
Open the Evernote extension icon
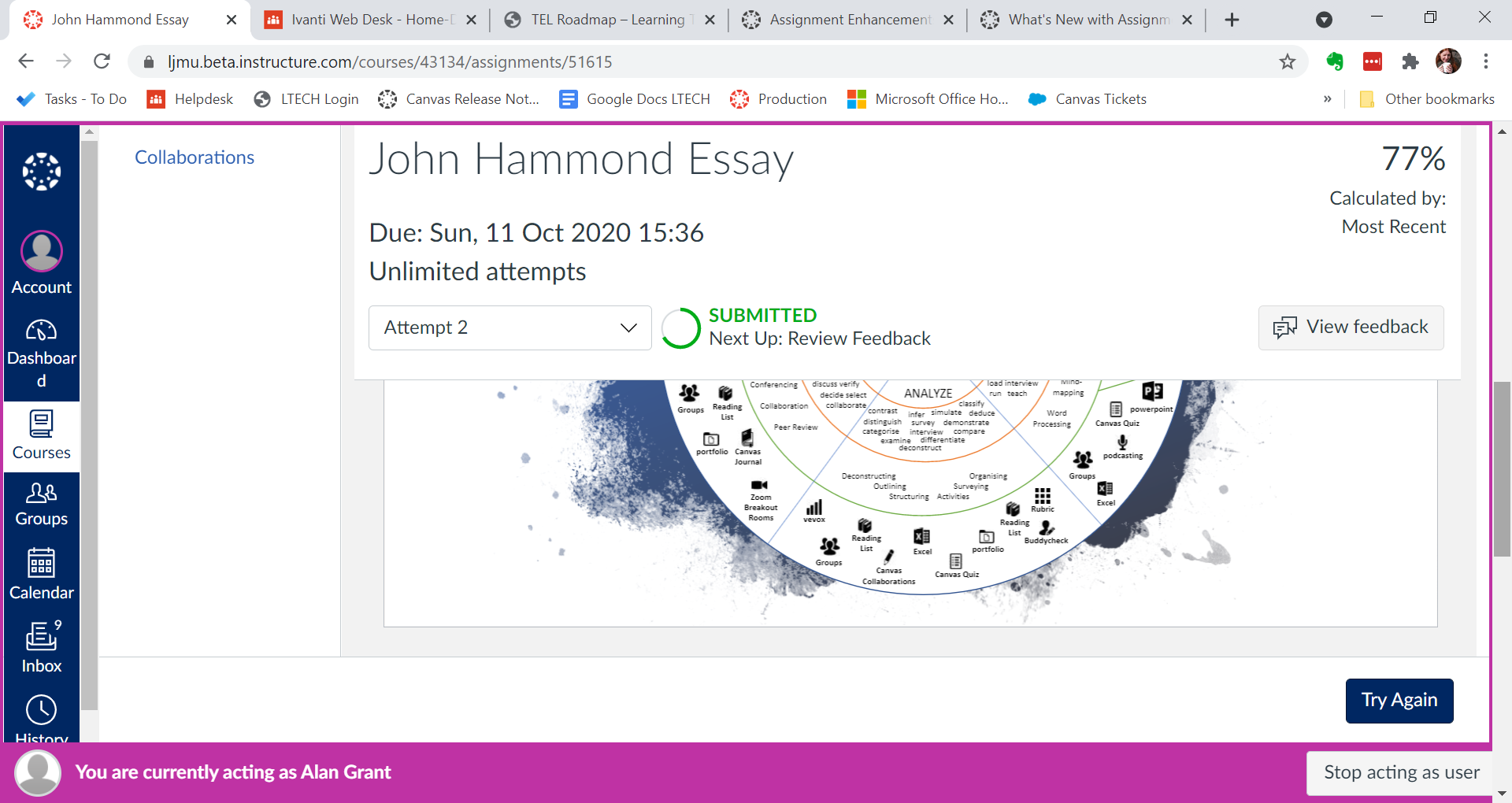(x=1335, y=61)
